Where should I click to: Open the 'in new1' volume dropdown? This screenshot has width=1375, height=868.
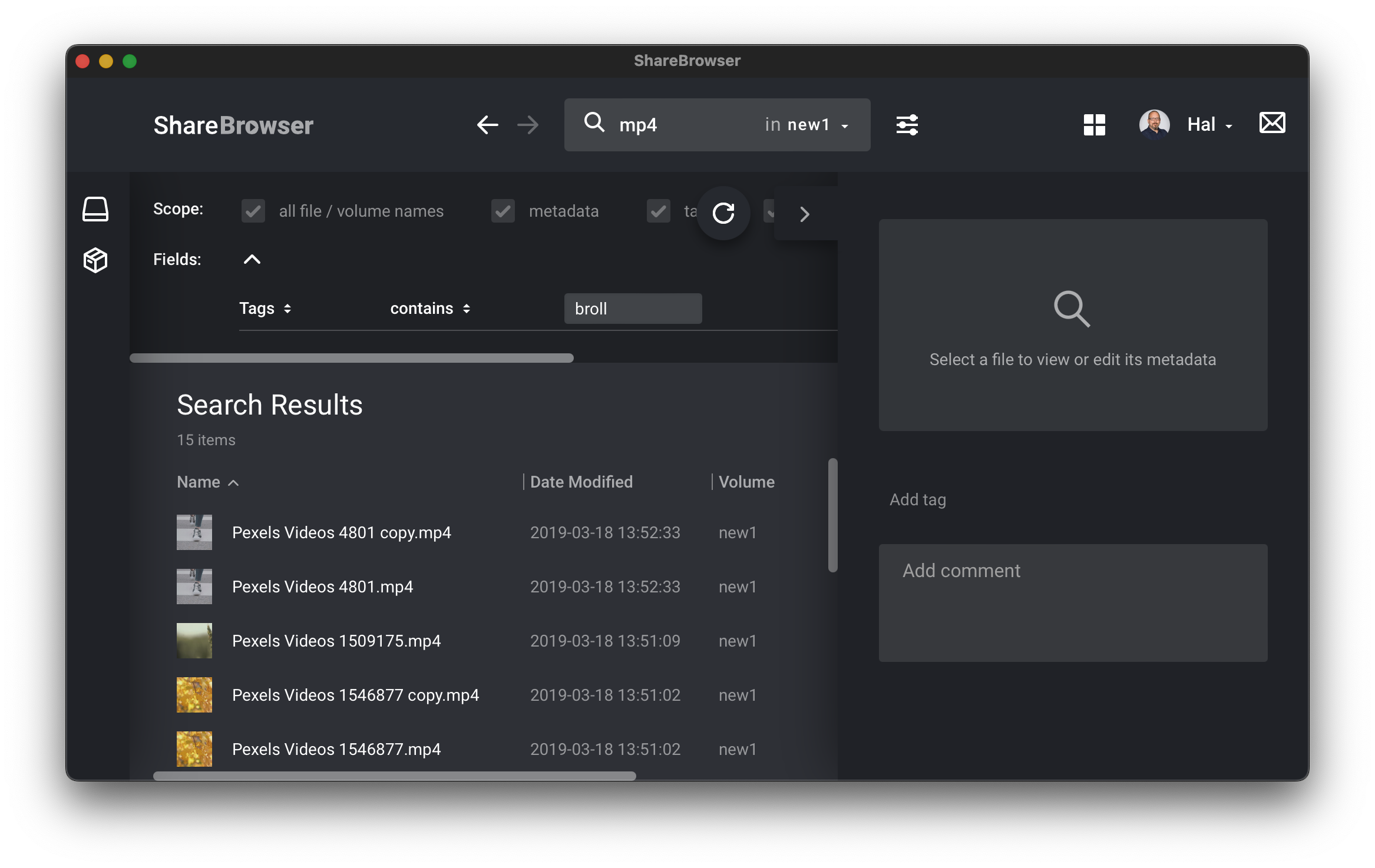tap(807, 125)
